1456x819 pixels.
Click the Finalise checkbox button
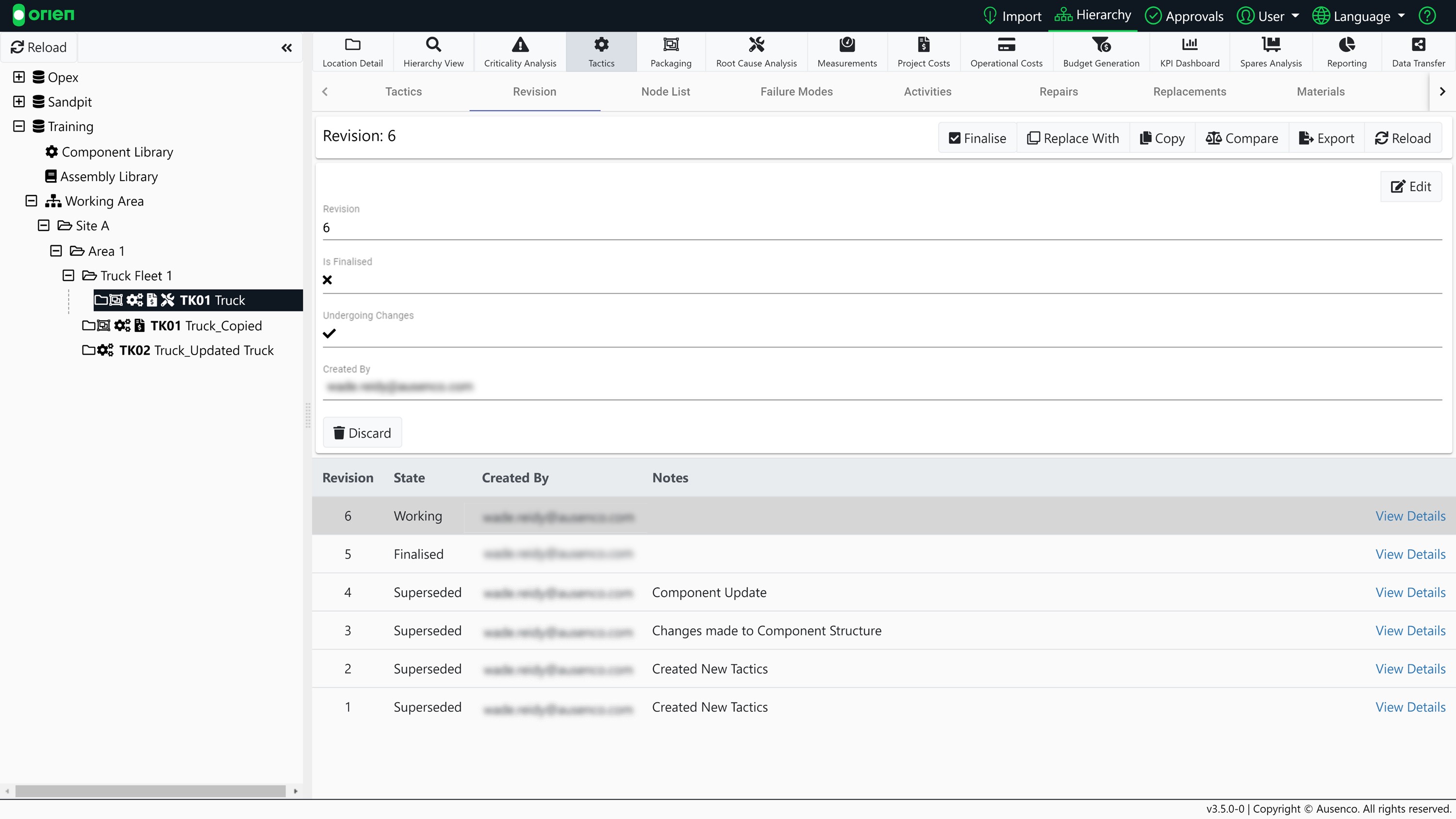977,138
